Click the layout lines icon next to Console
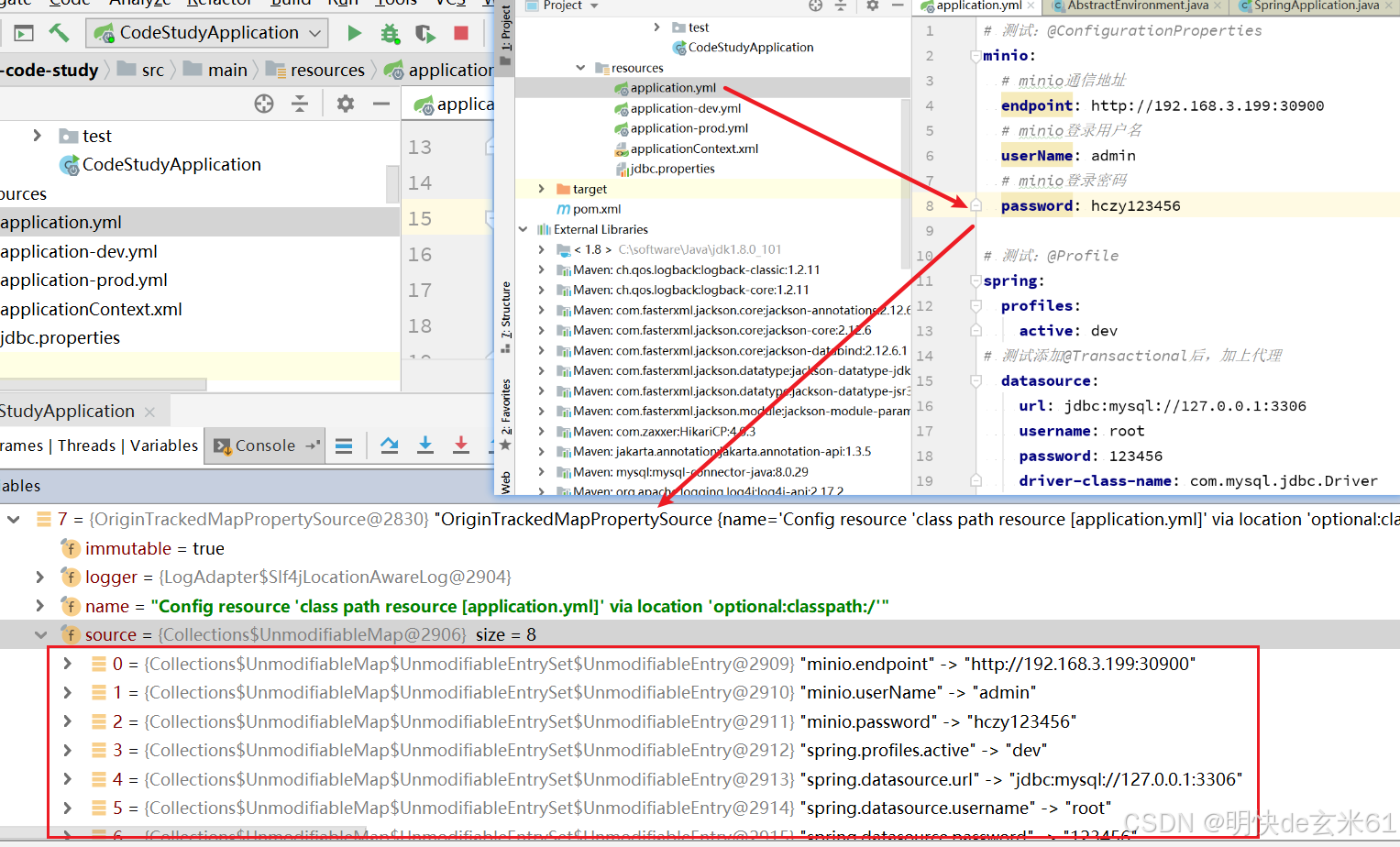The image size is (1400, 847). 344,446
